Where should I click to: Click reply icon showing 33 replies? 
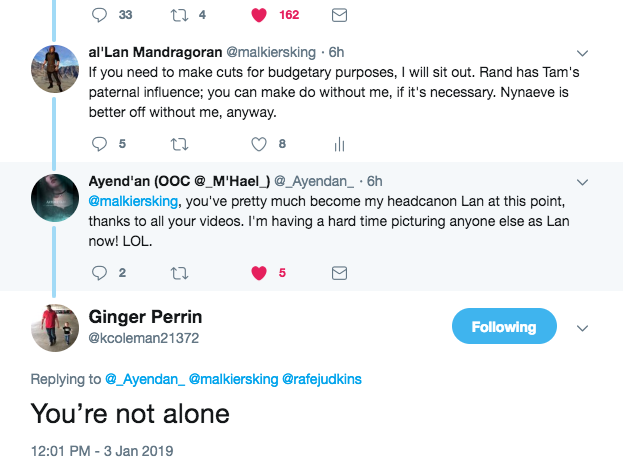tap(99, 15)
